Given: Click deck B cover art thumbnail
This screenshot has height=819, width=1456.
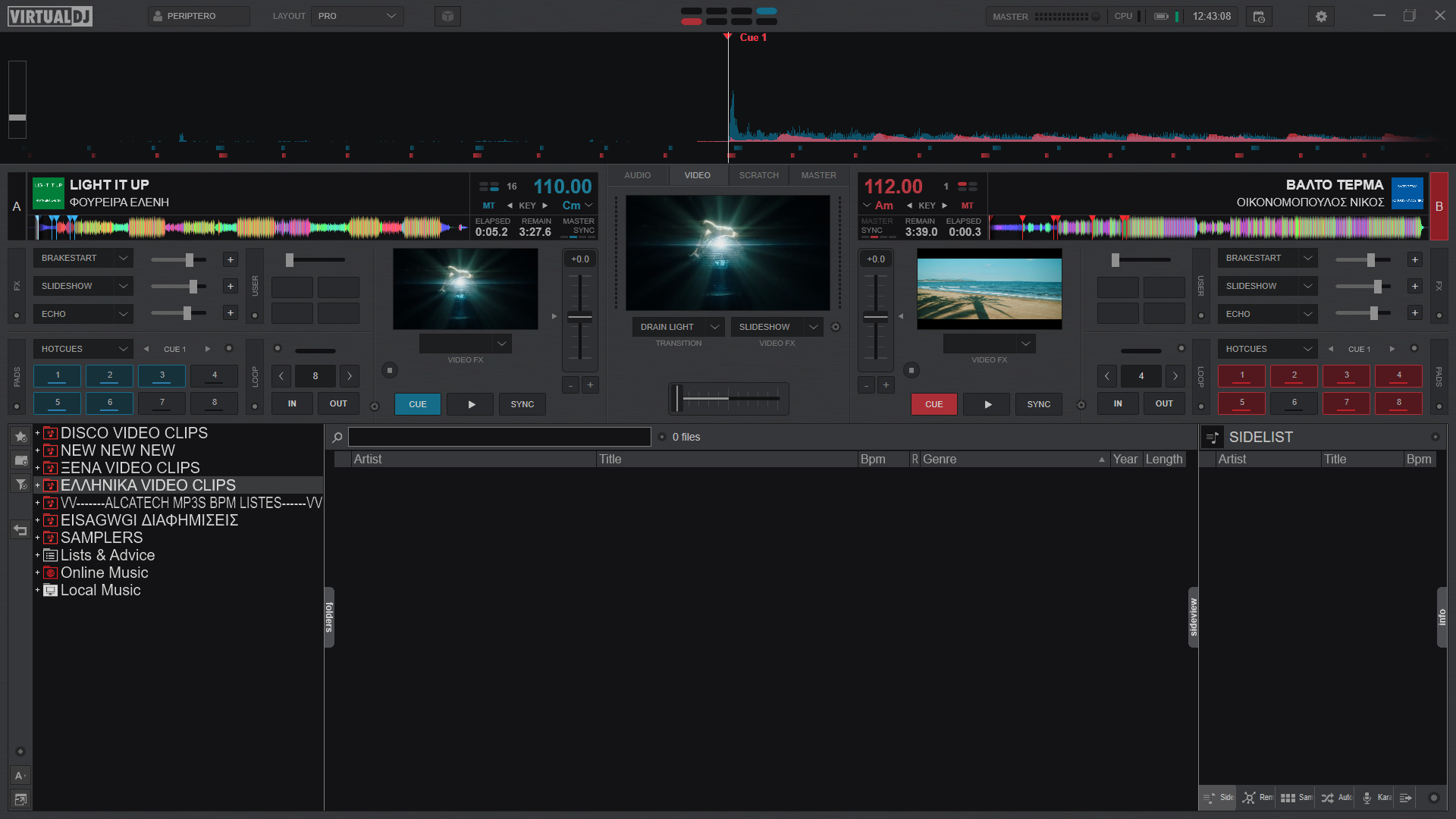Looking at the screenshot, I should 1407,193.
